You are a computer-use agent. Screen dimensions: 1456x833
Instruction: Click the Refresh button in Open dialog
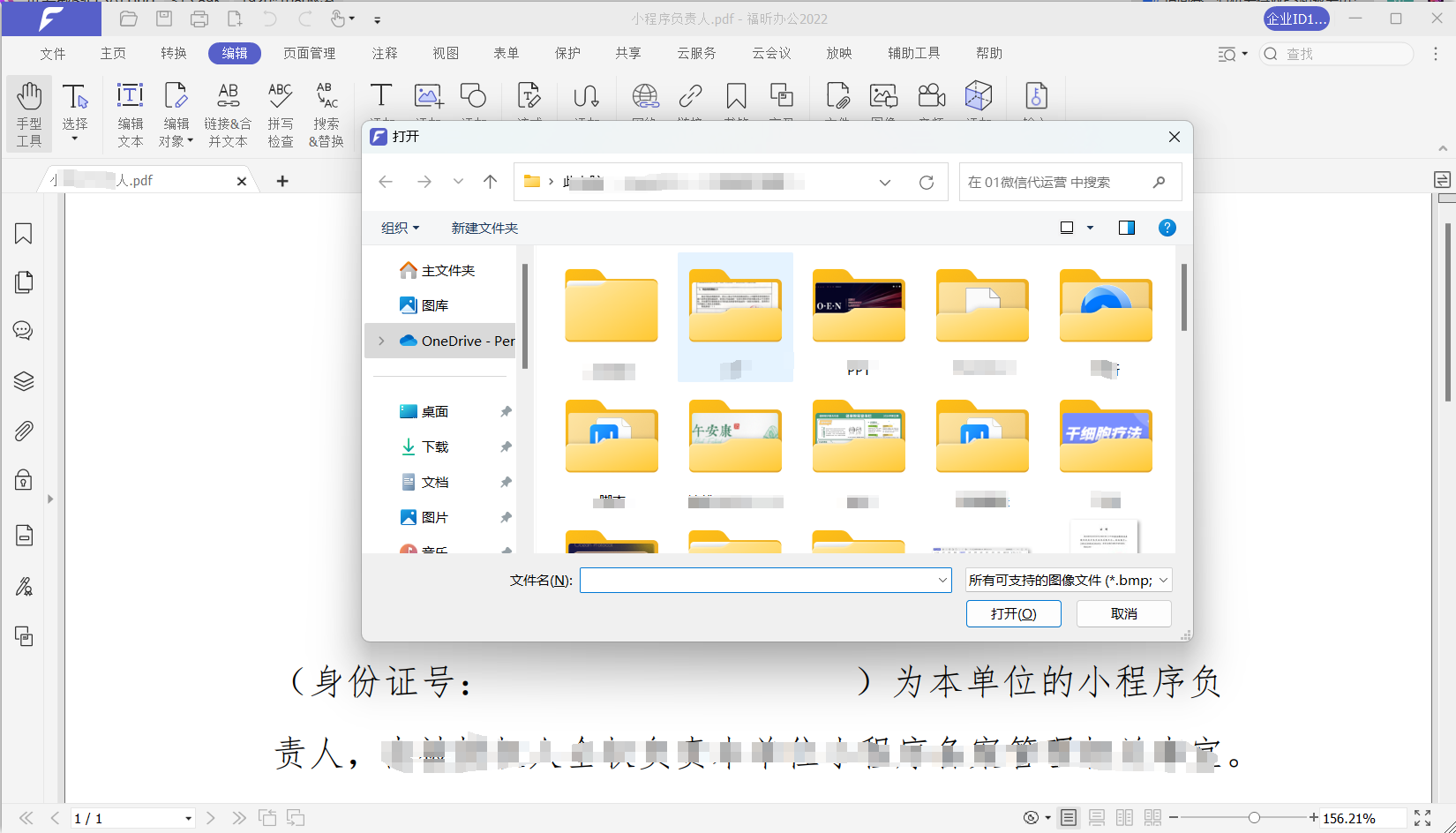click(927, 183)
